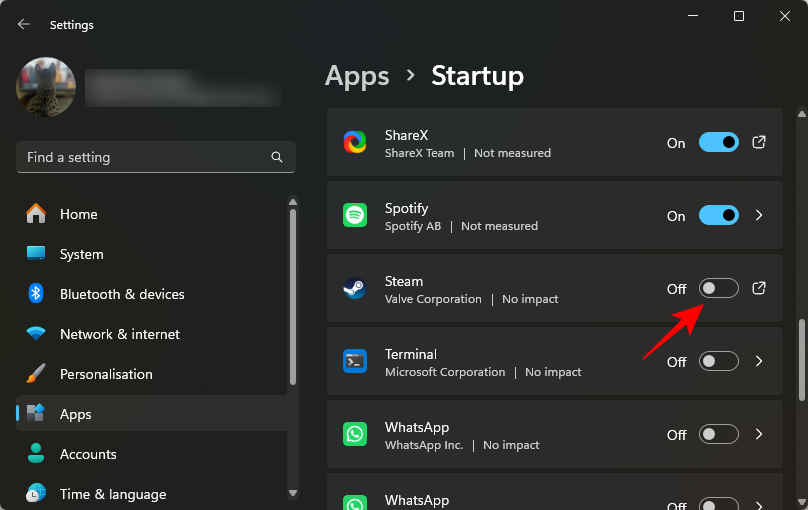Focus the Find a setting field

click(156, 157)
